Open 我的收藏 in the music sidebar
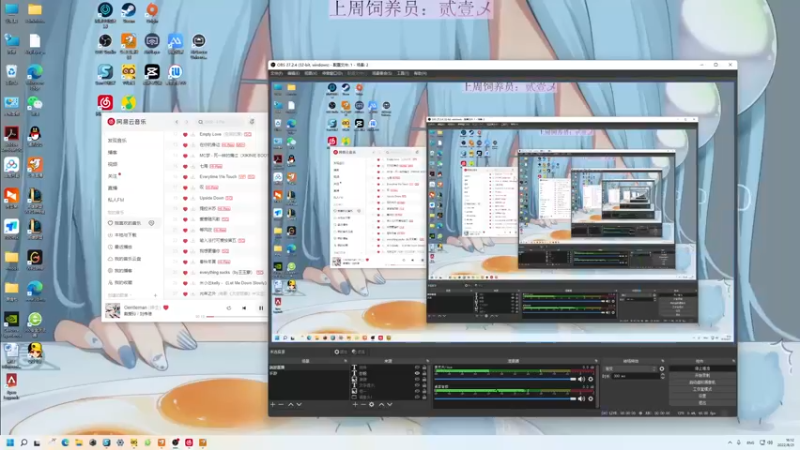 pyautogui.click(x=120, y=282)
